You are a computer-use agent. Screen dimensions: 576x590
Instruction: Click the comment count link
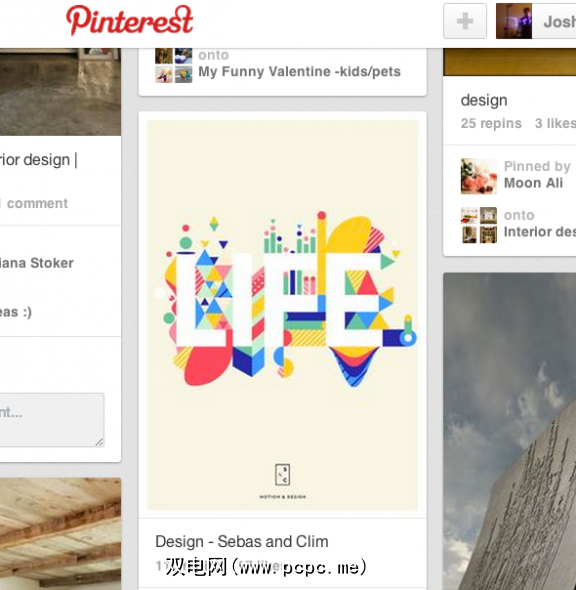(34, 203)
